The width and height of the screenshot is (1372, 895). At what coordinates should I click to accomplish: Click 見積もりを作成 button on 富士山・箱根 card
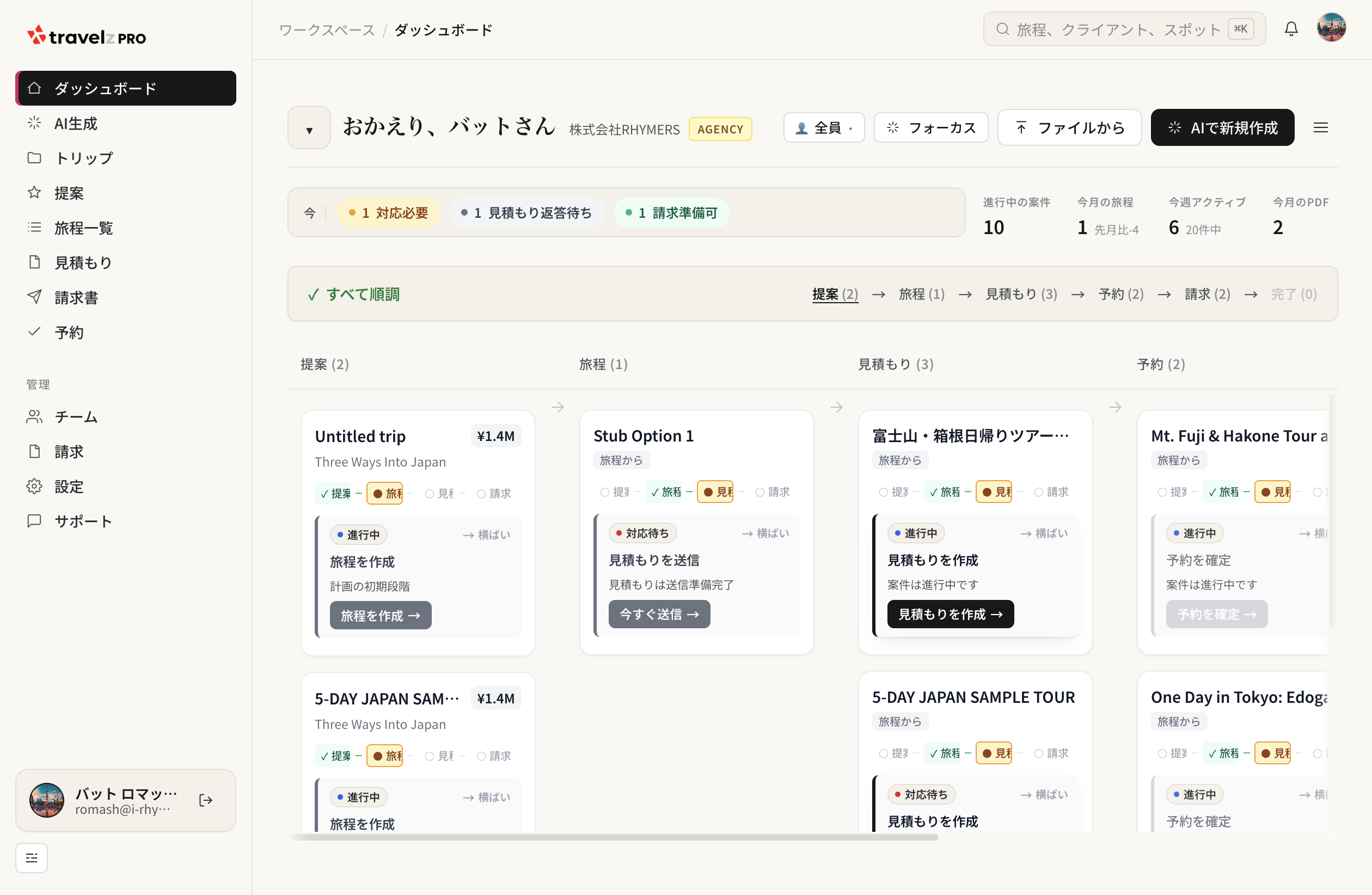coord(951,614)
